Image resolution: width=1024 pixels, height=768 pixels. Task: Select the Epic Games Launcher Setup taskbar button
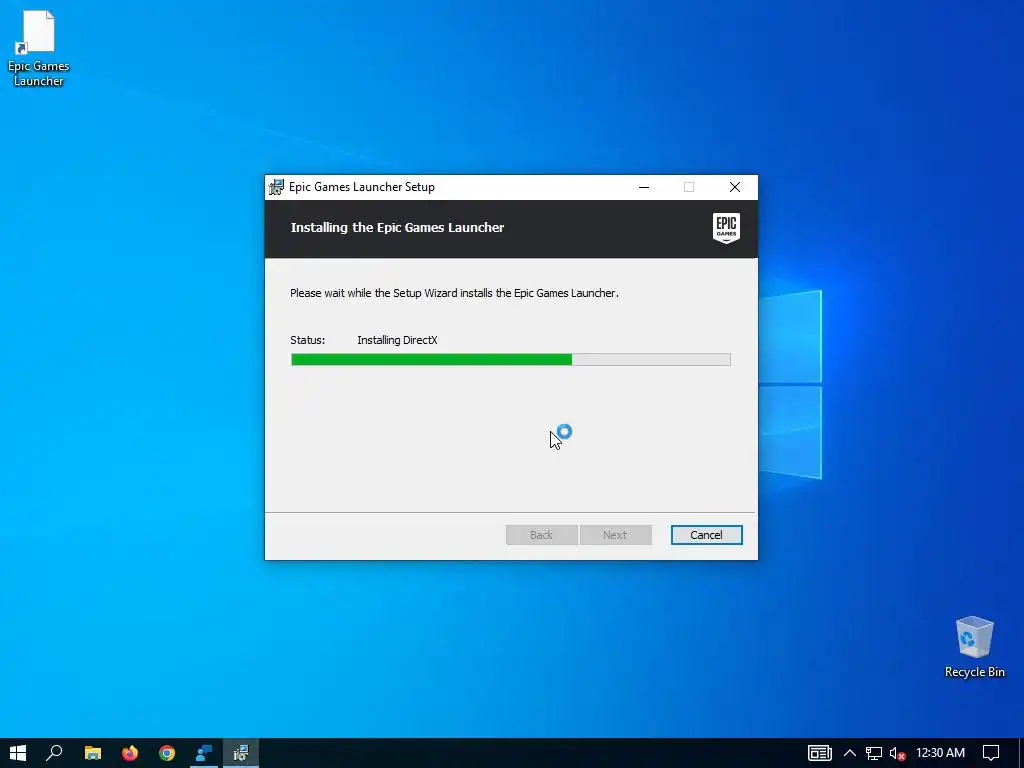241,753
